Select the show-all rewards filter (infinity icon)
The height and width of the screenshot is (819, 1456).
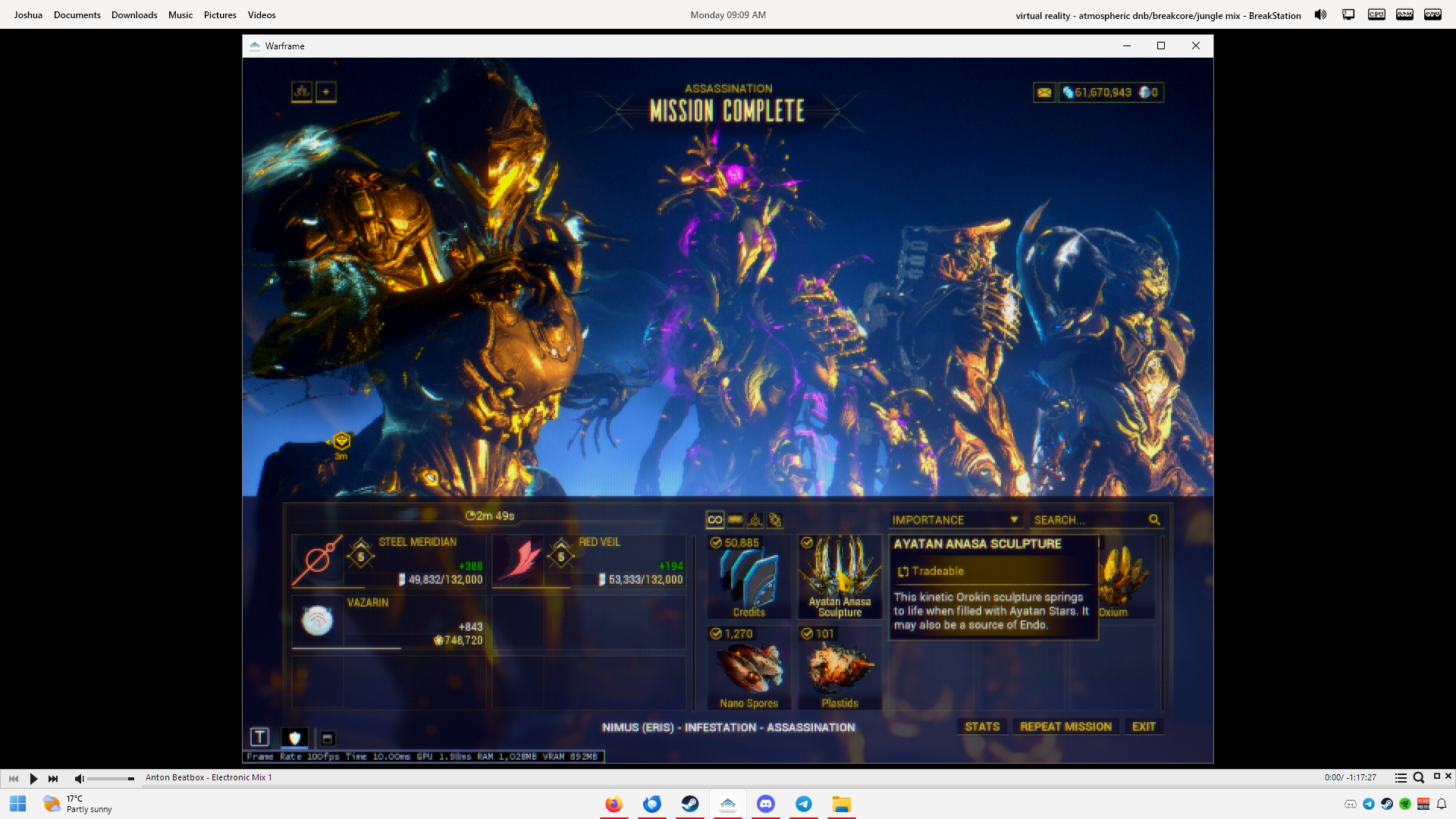715,519
